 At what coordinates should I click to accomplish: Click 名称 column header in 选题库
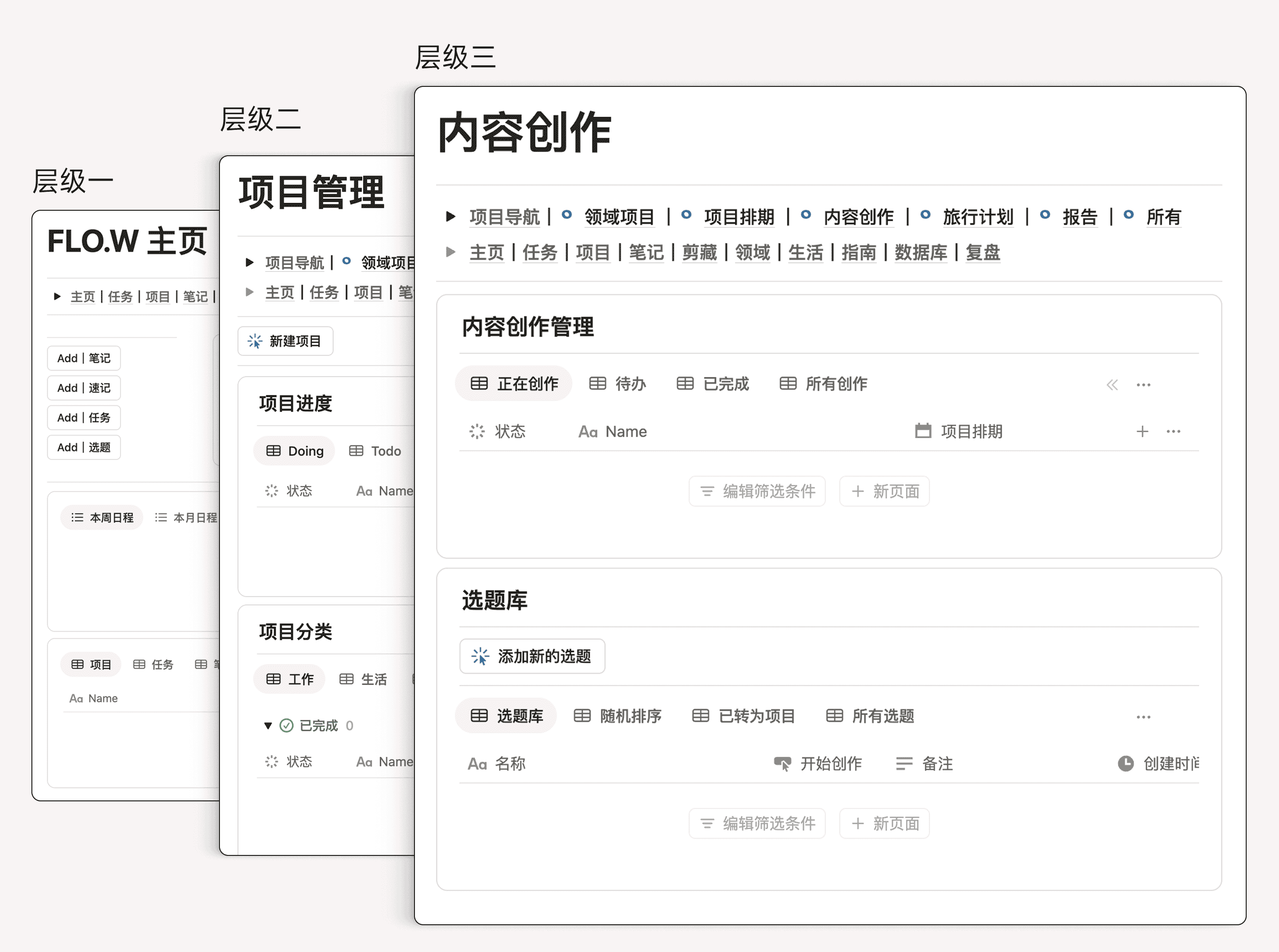click(497, 763)
